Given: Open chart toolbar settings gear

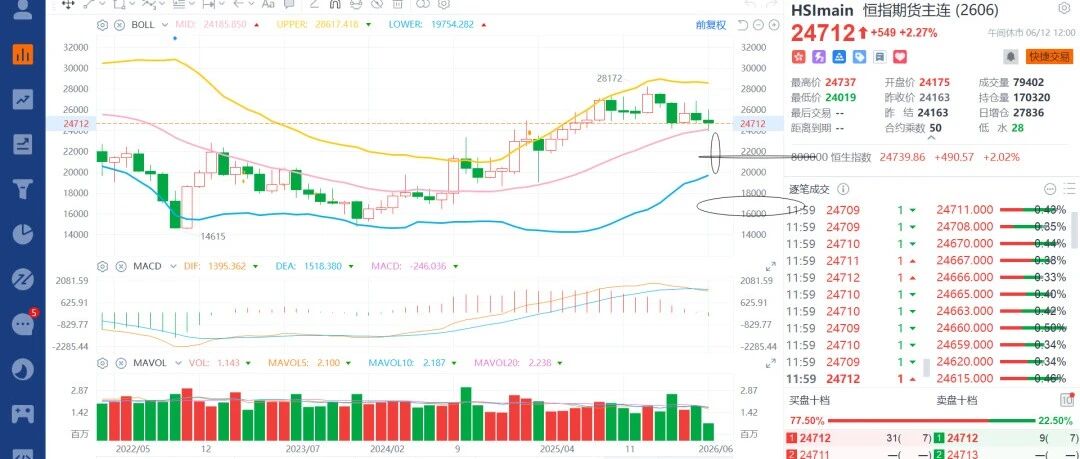Looking at the screenshot, I should [x=444, y=4].
